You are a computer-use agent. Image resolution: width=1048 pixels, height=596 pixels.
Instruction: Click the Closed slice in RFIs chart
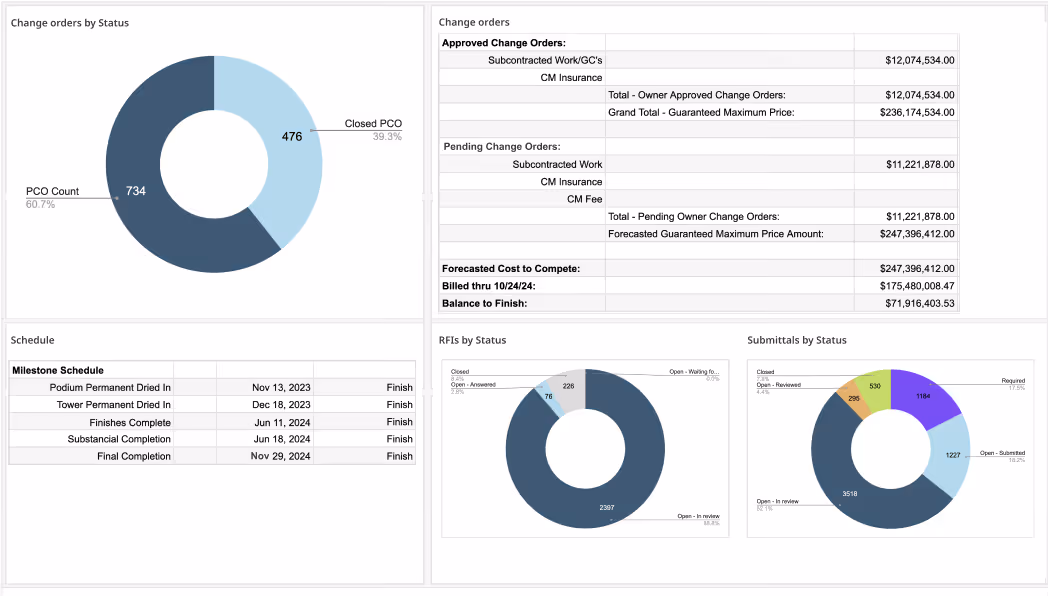pyautogui.click(x=567, y=386)
